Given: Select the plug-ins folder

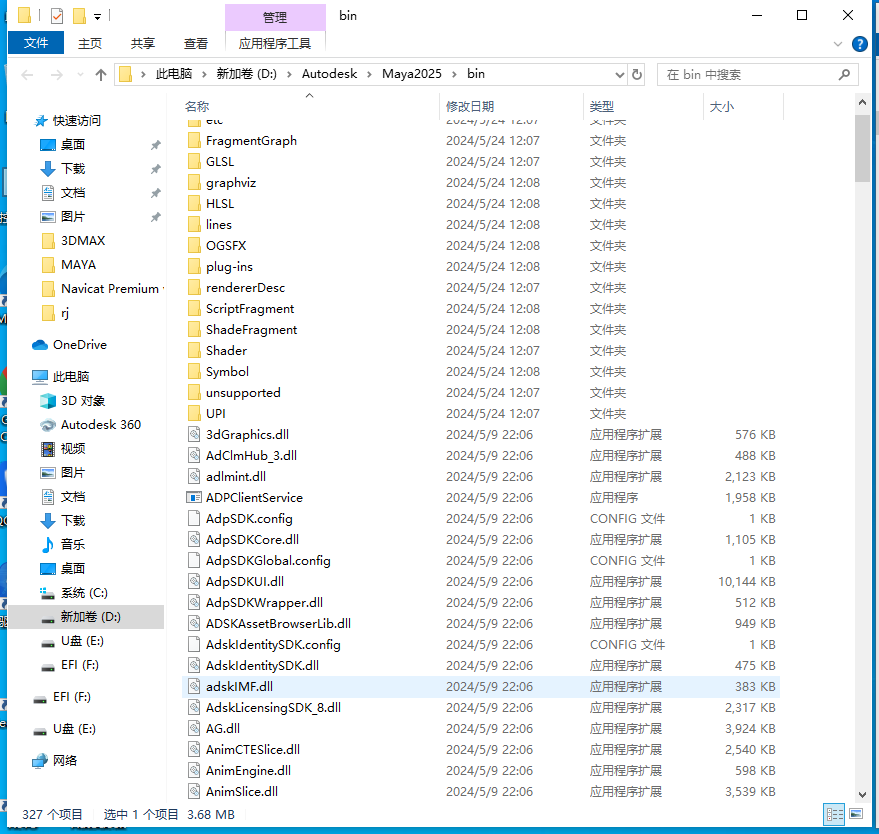Looking at the screenshot, I should (229, 267).
